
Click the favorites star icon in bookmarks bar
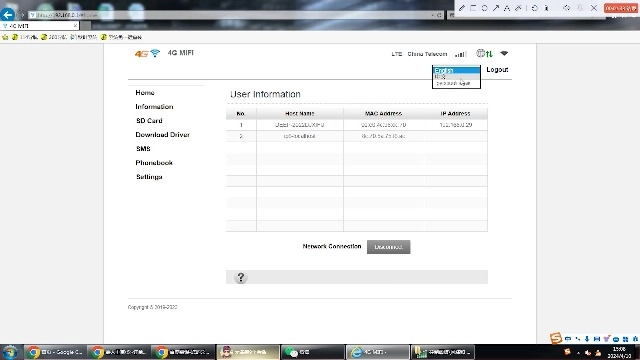click(5, 37)
